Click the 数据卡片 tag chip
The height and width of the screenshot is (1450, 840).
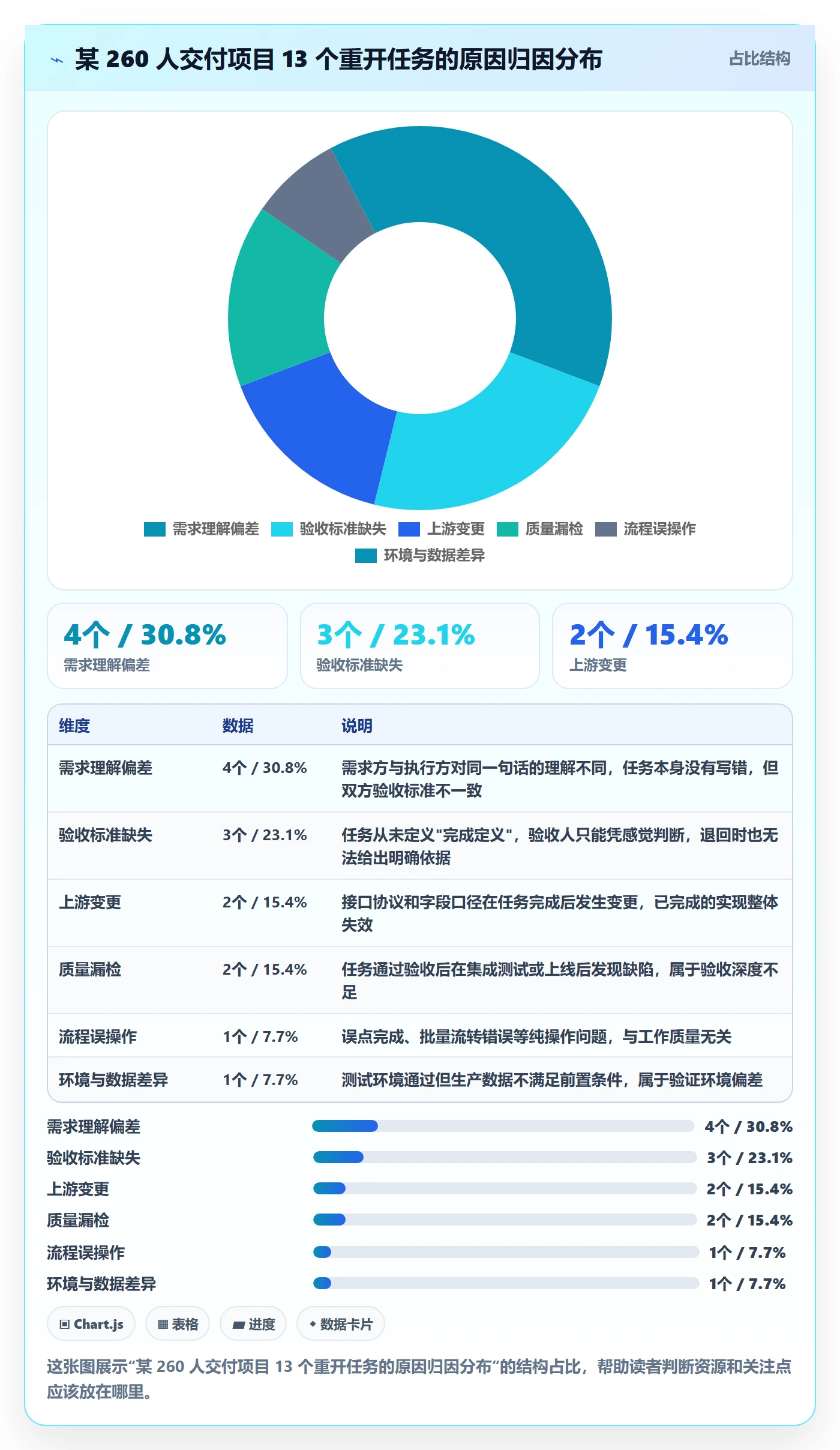coord(341,1323)
